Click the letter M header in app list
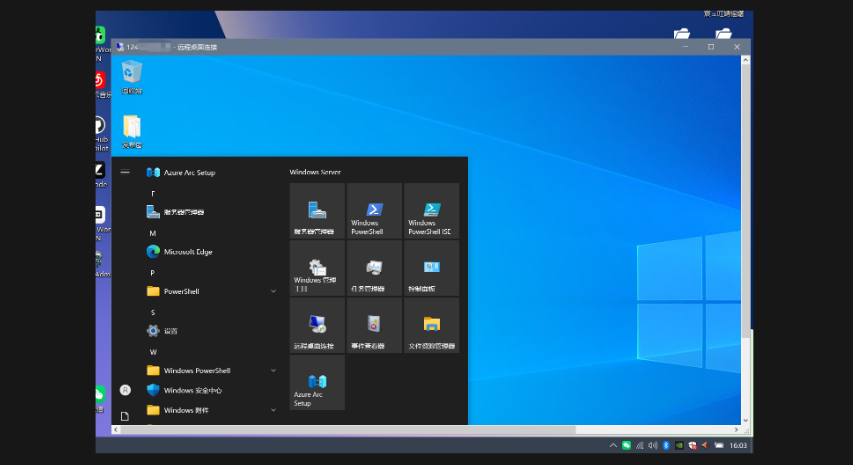 (153, 233)
